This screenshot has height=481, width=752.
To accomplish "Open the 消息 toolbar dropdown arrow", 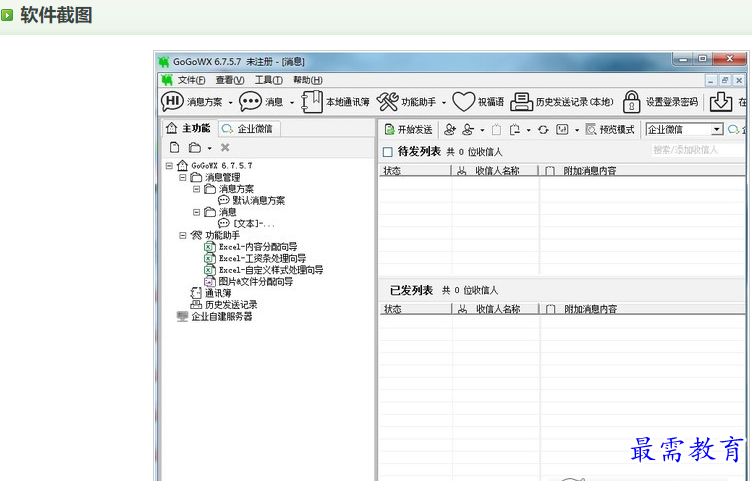I will 292,103.
